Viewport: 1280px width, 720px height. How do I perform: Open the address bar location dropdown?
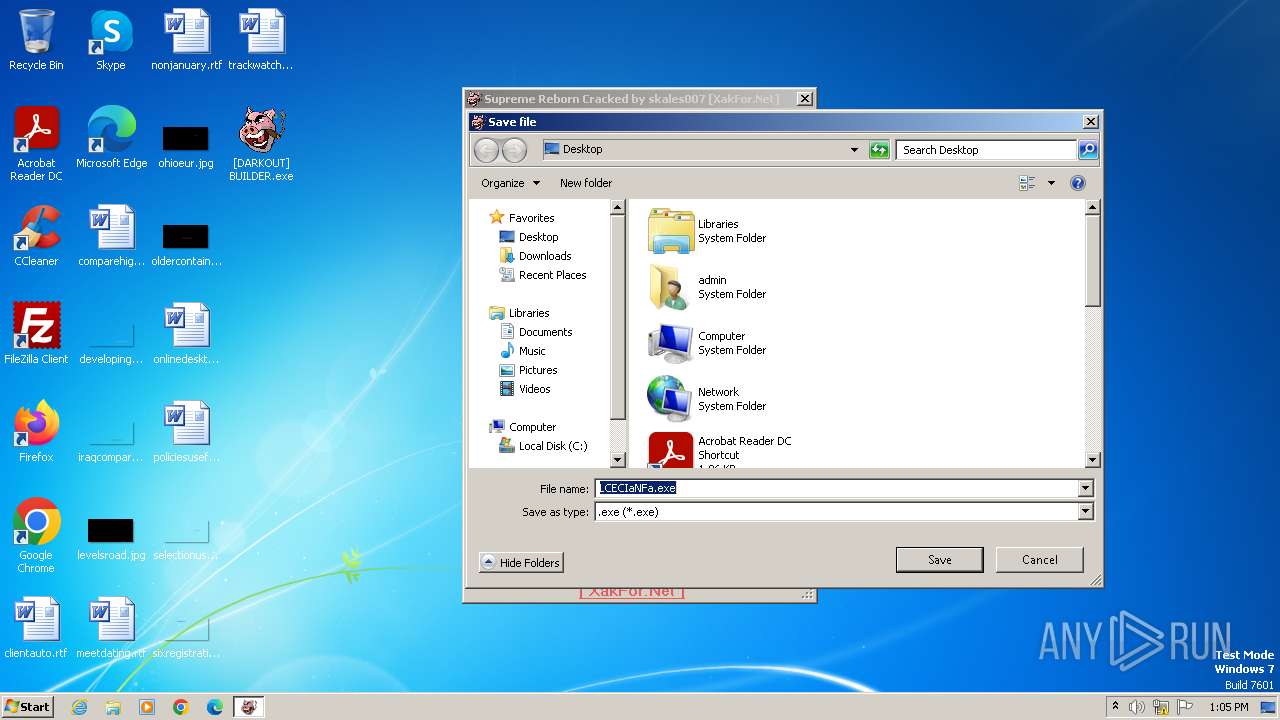click(854, 150)
